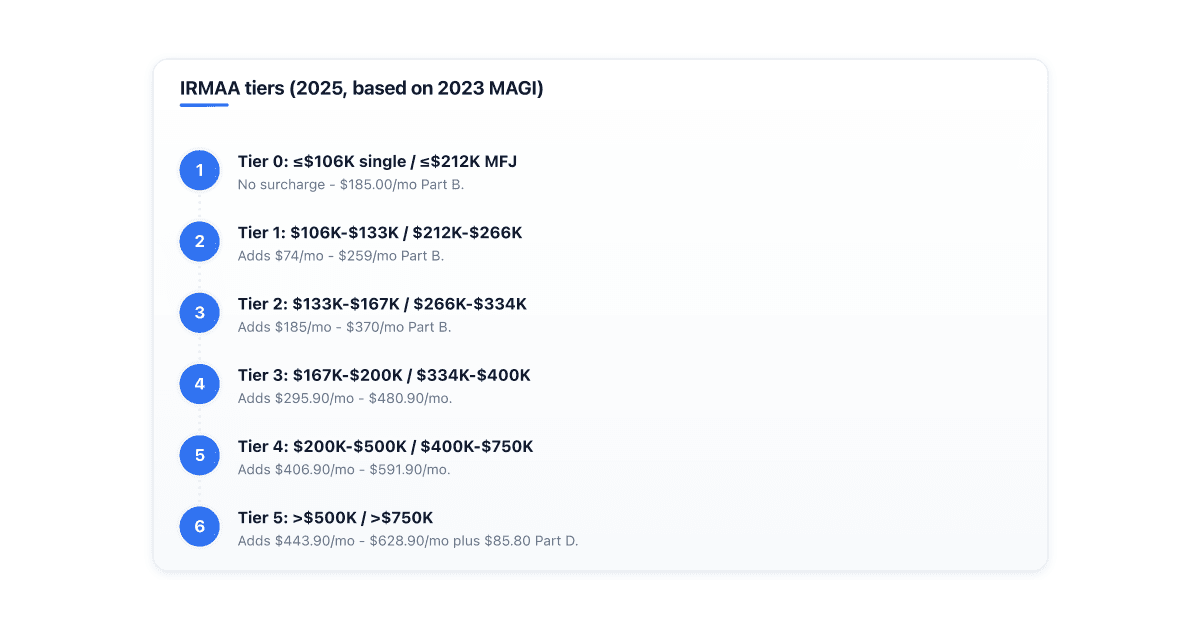Screen dimensions: 1200x630
Task: Select the step 3 numbered circle
Action: 199,313
